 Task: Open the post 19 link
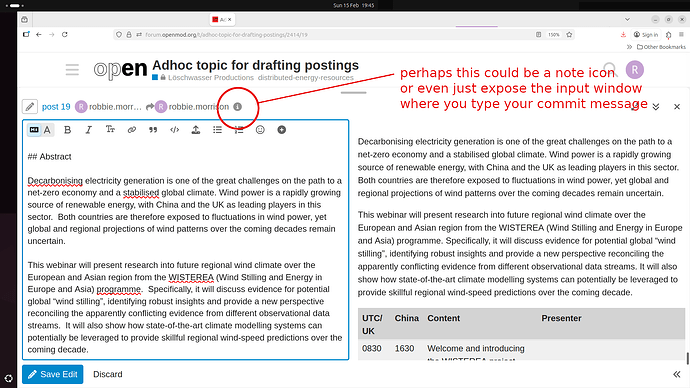(x=56, y=106)
